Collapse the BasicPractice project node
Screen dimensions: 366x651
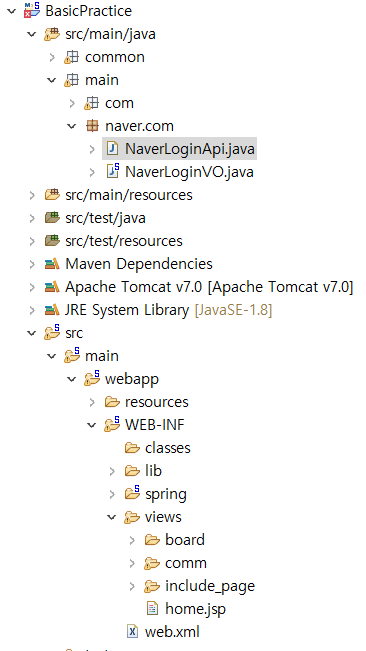coord(11,11)
